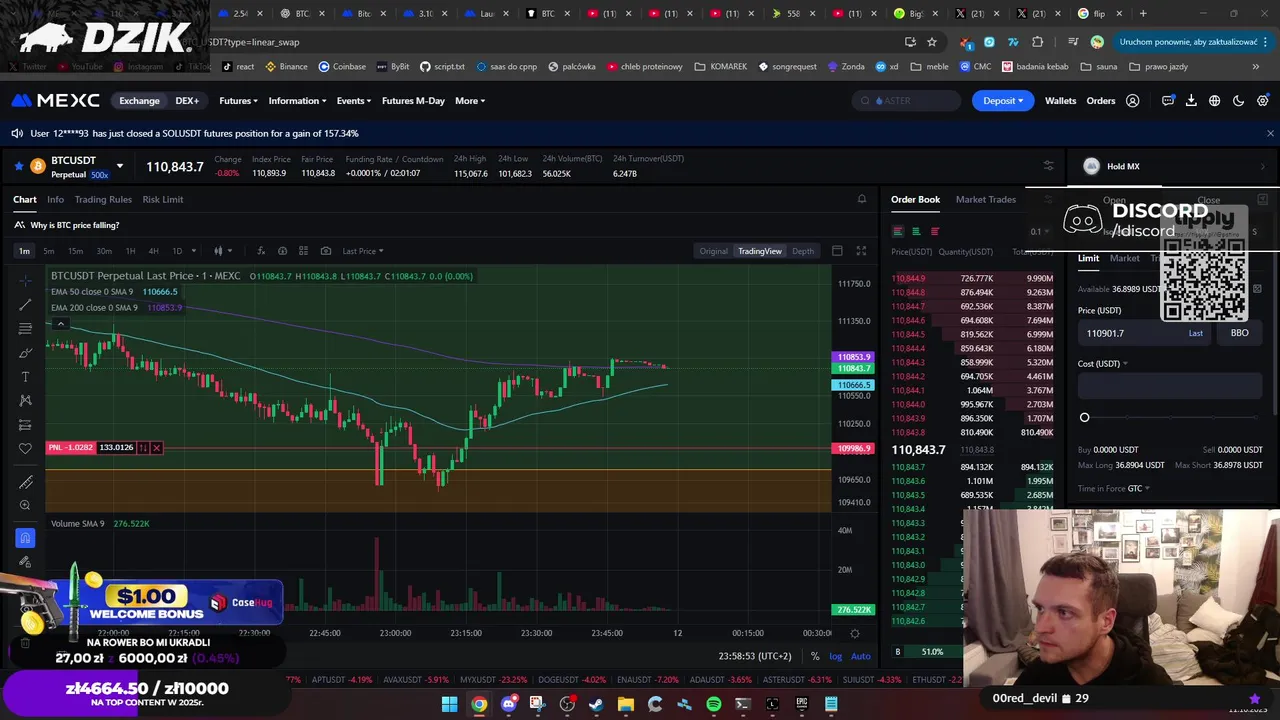
Task: Activate the zoom-in magnifier tool
Action: click(x=25, y=505)
